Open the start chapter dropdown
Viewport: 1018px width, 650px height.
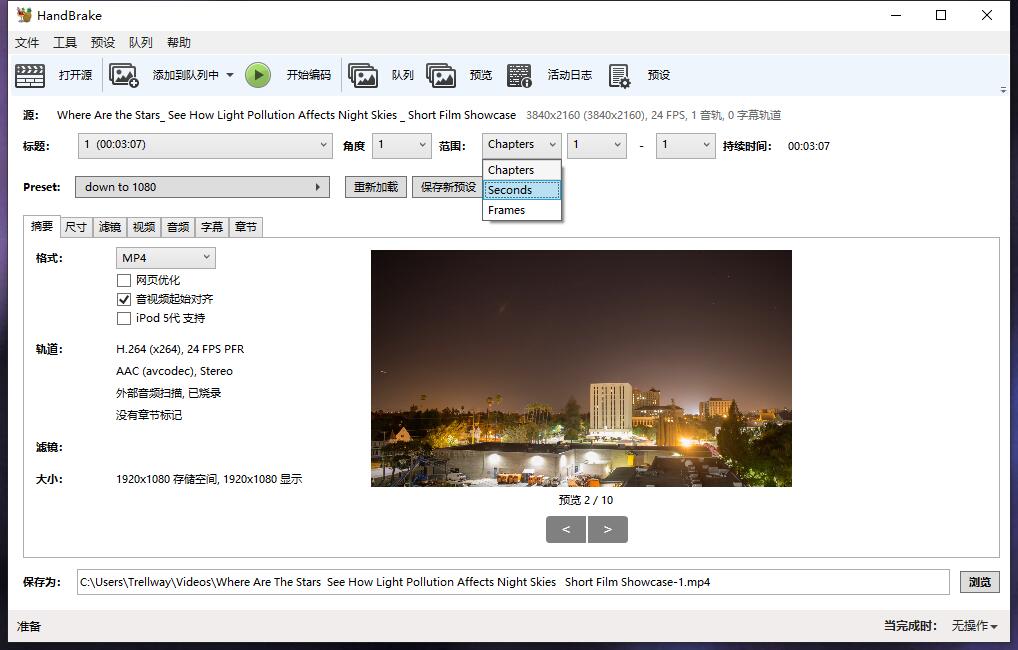coord(597,145)
